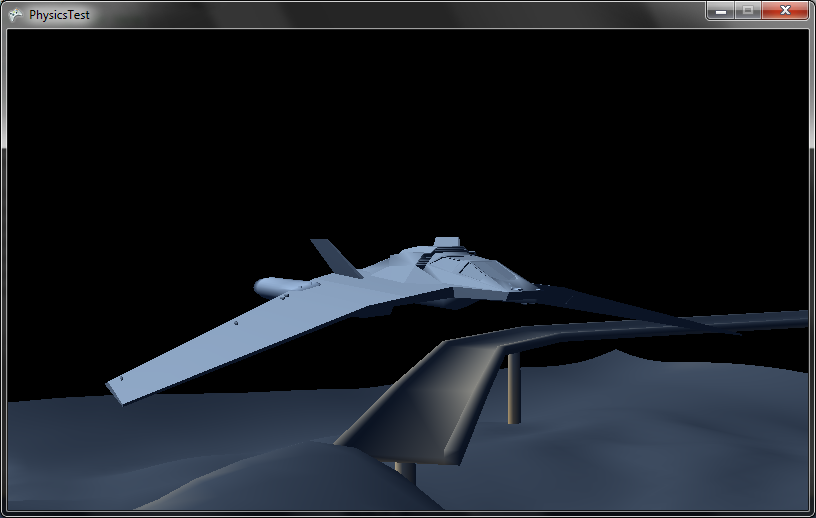Click the short pillar at the ramp's base
816x518 pixels.
coord(405,471)
